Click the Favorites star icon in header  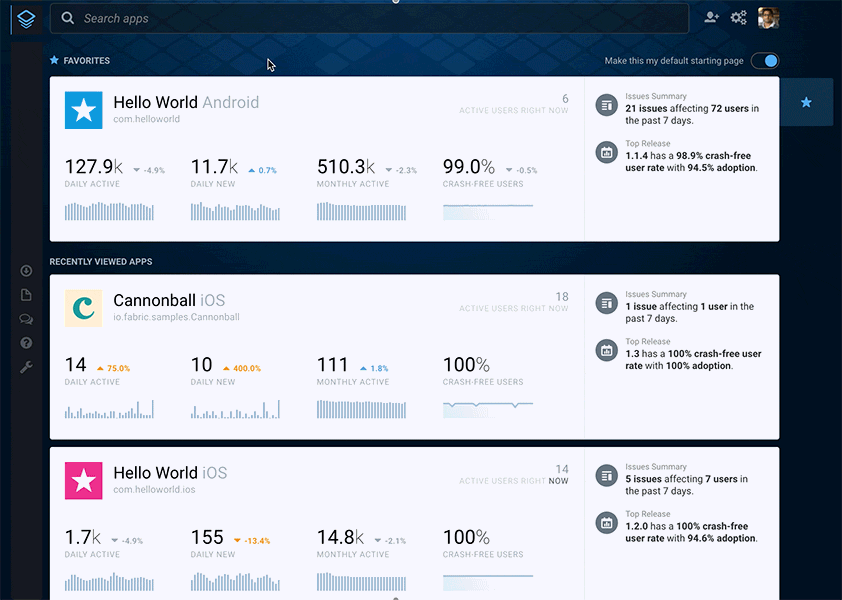pyautogui.click(x=54, y=60)
